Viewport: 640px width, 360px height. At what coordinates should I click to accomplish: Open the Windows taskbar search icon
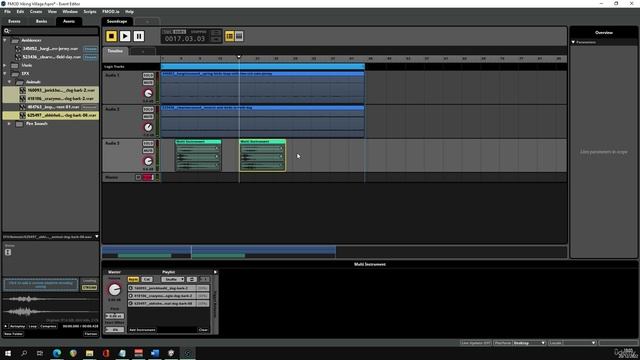pos(24,353)
